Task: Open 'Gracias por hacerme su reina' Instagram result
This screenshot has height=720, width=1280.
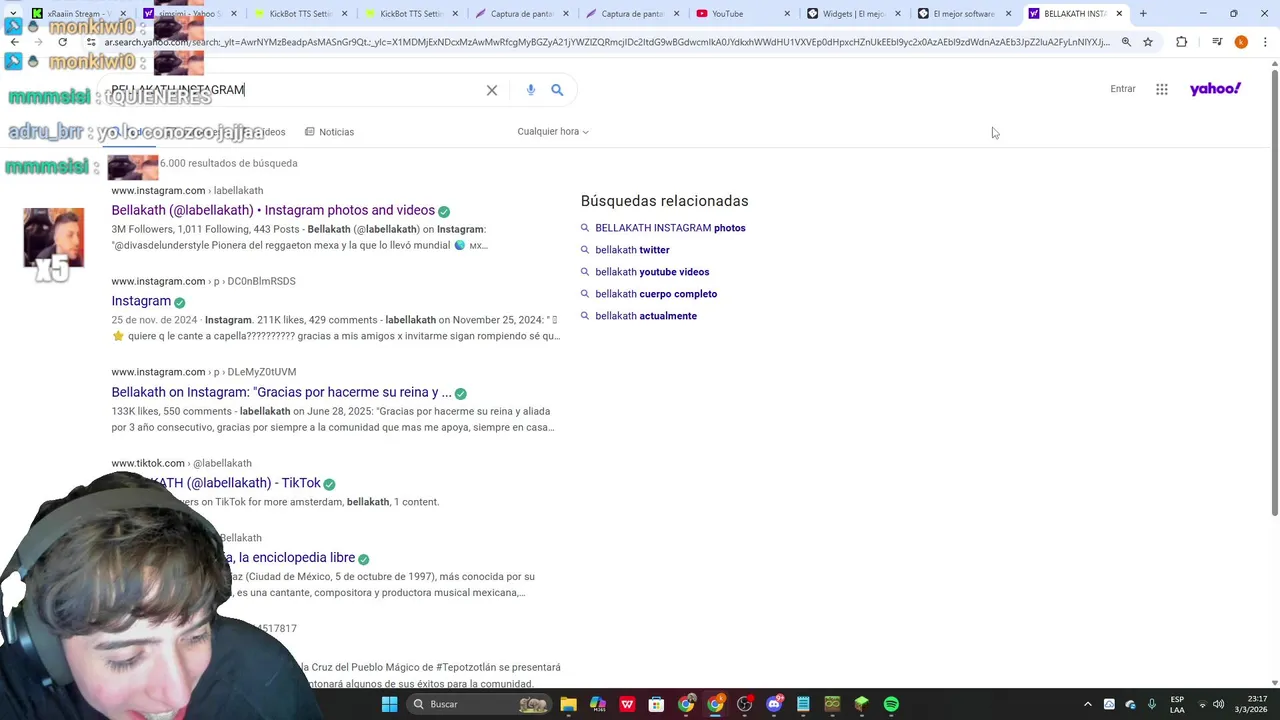Action: point(281,392)
